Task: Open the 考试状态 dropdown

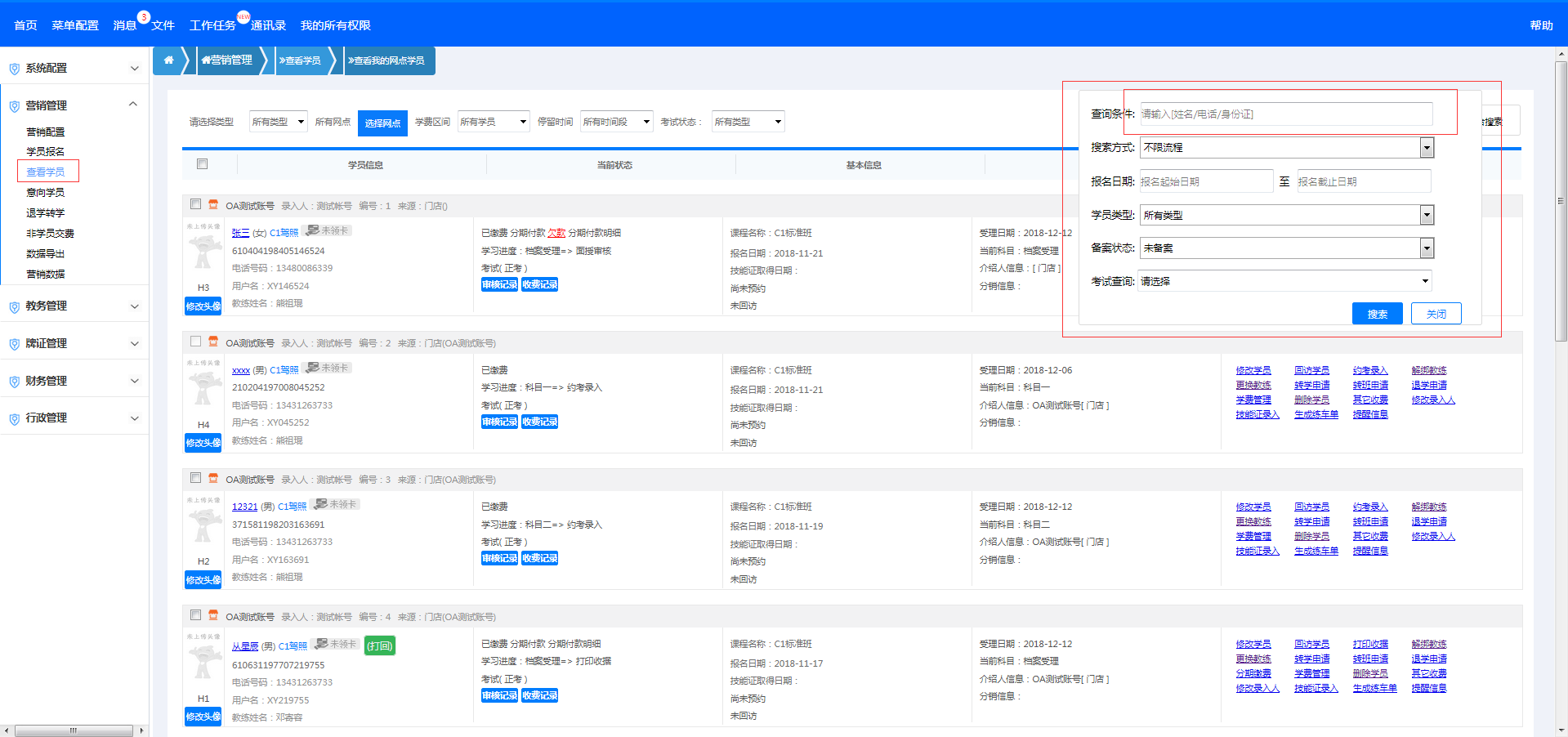Action: click(x=748, y=122)
